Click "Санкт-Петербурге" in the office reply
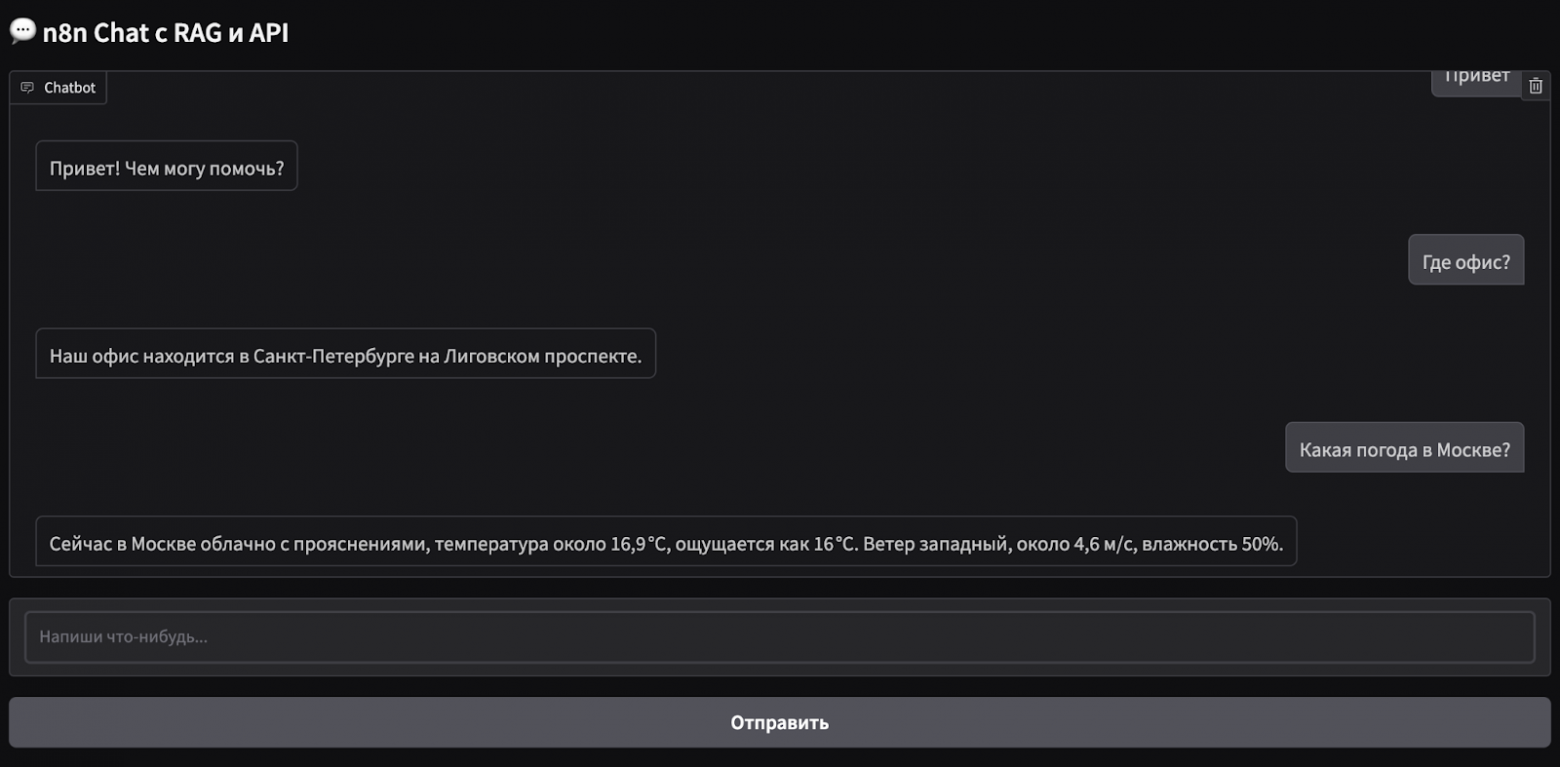 [x=334, y=355]
